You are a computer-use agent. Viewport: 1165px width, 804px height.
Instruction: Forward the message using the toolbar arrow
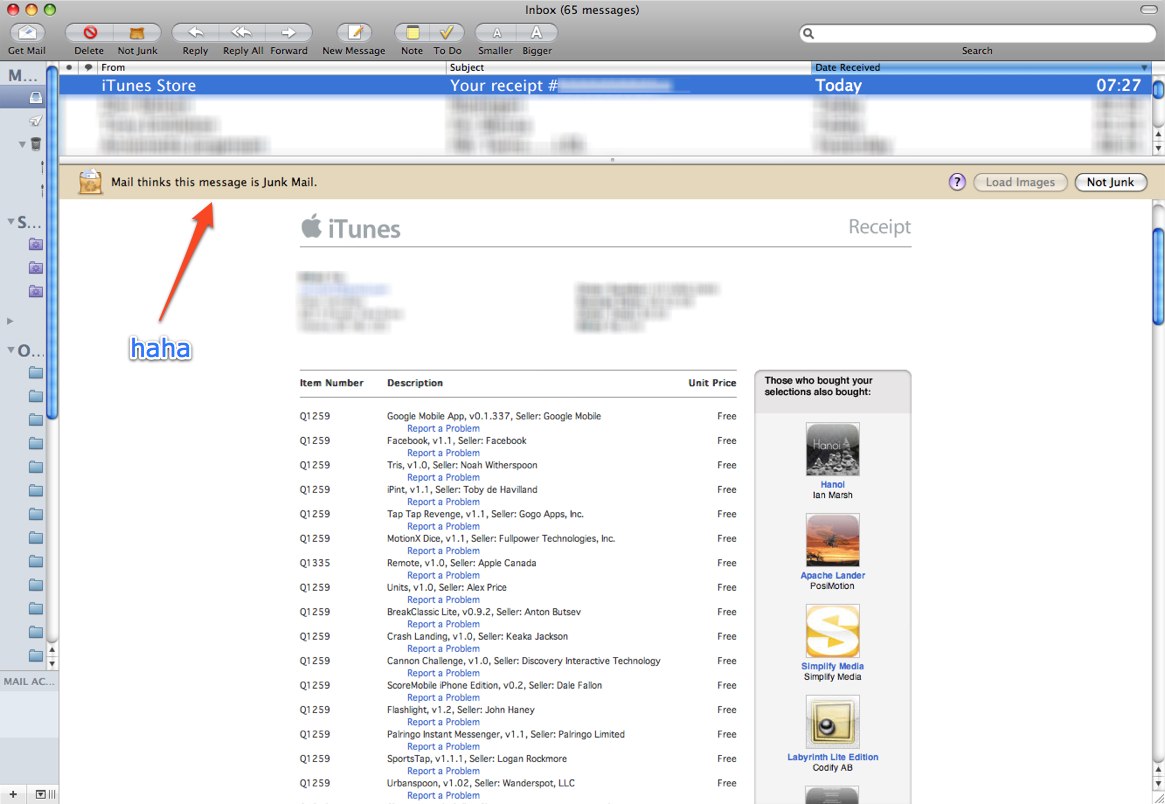289,33
